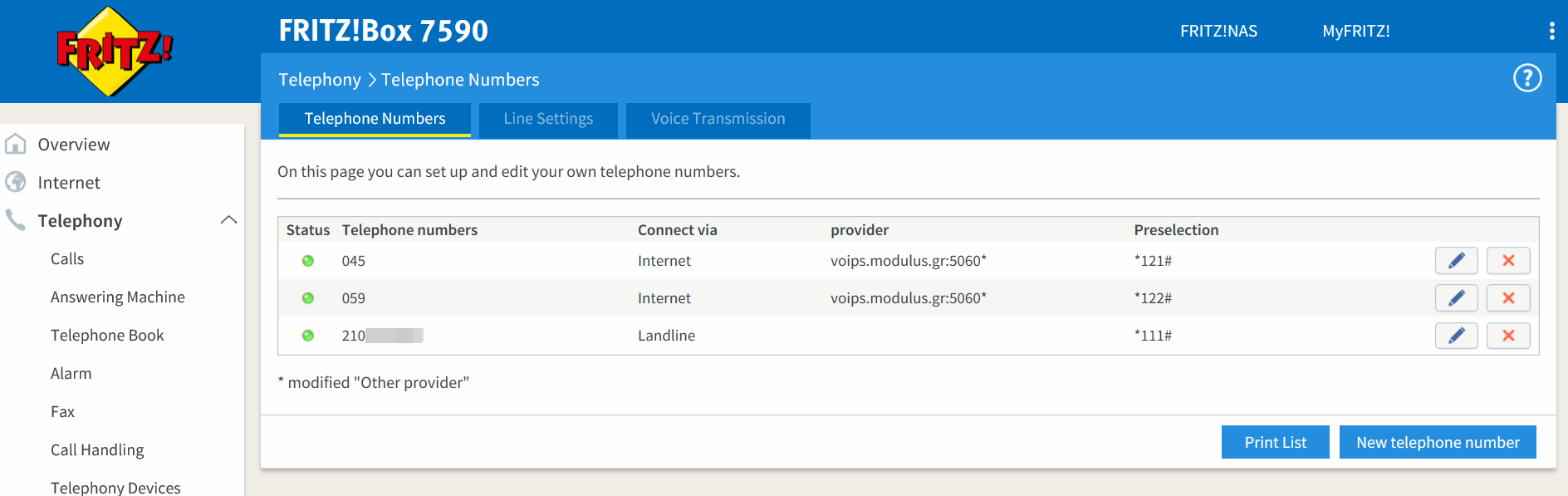Click the Status column header
1568x496 pixels.
tap(307, 230)
